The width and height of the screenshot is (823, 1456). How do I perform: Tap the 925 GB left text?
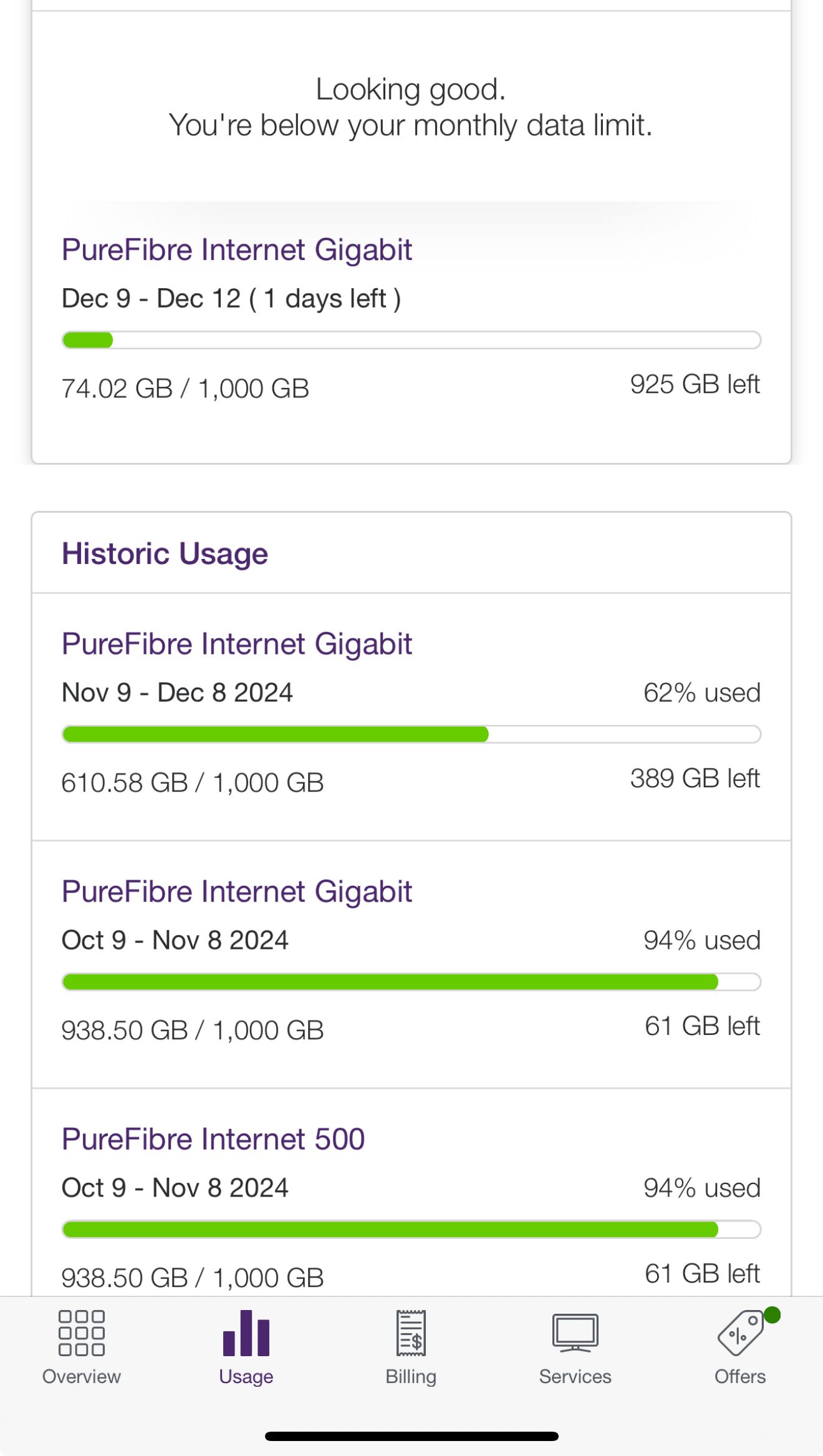[695, 384]
